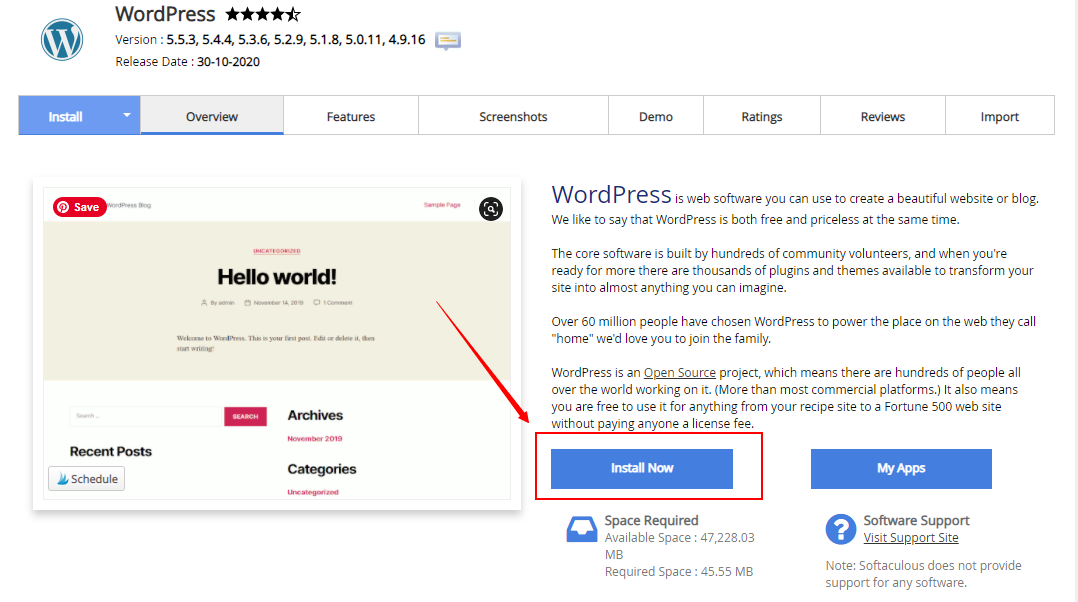Open the Install tab

click(x=65, y=116)
